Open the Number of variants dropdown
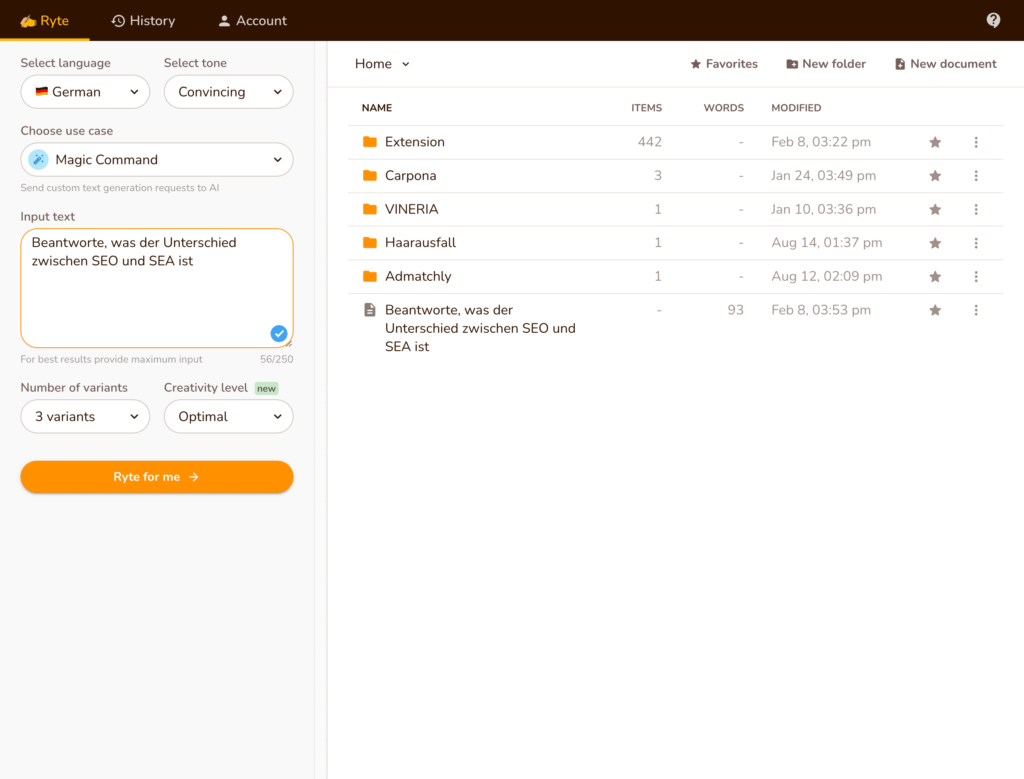Image resolution: width=1024 pixels, height=779 pixels. pyautogui.click(x=86, y=417)
